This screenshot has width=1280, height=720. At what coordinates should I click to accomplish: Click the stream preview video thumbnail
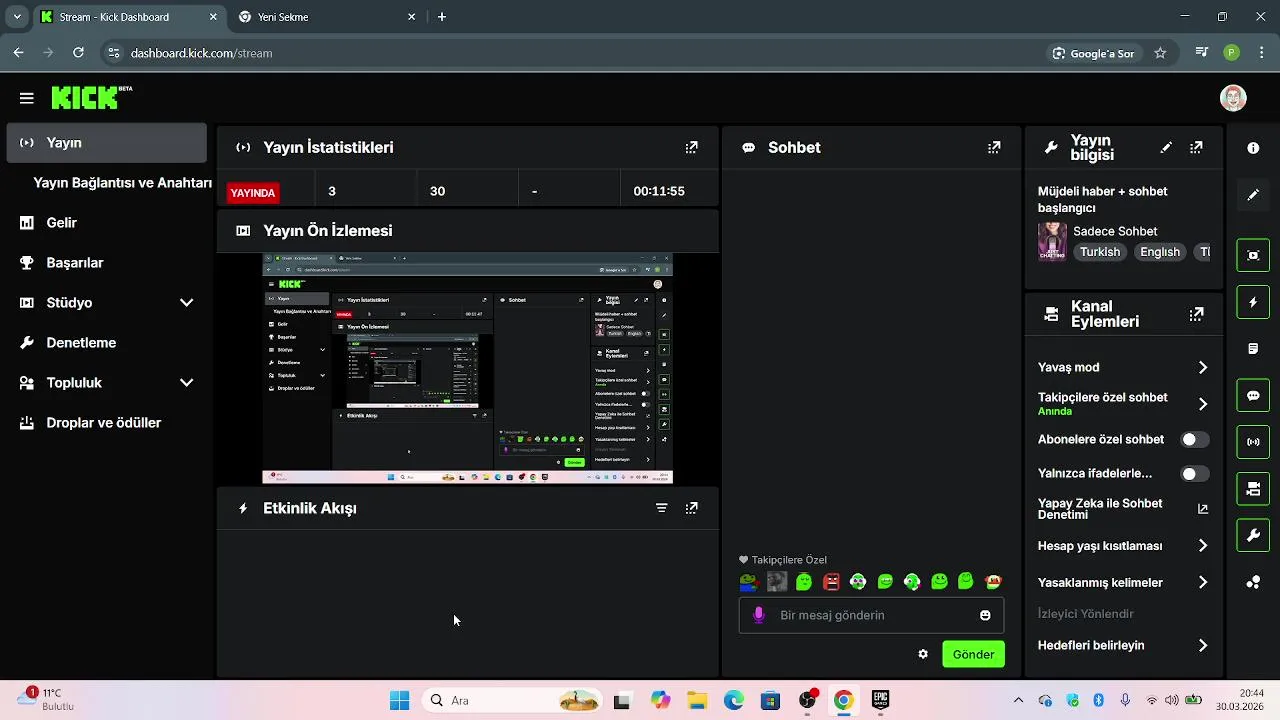click(468, 368)
